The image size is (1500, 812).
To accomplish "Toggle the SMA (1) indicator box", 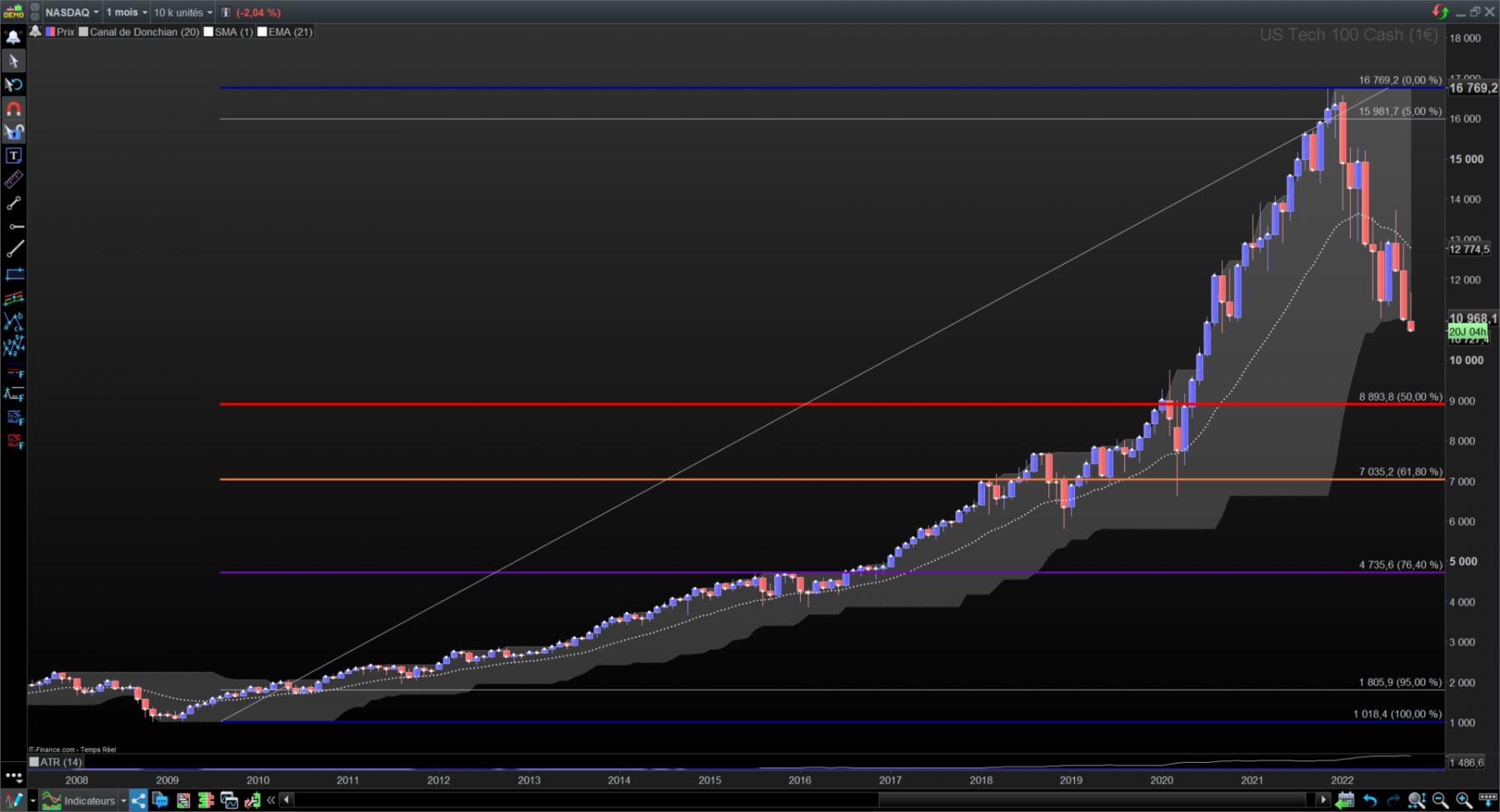I will point(228,32).
